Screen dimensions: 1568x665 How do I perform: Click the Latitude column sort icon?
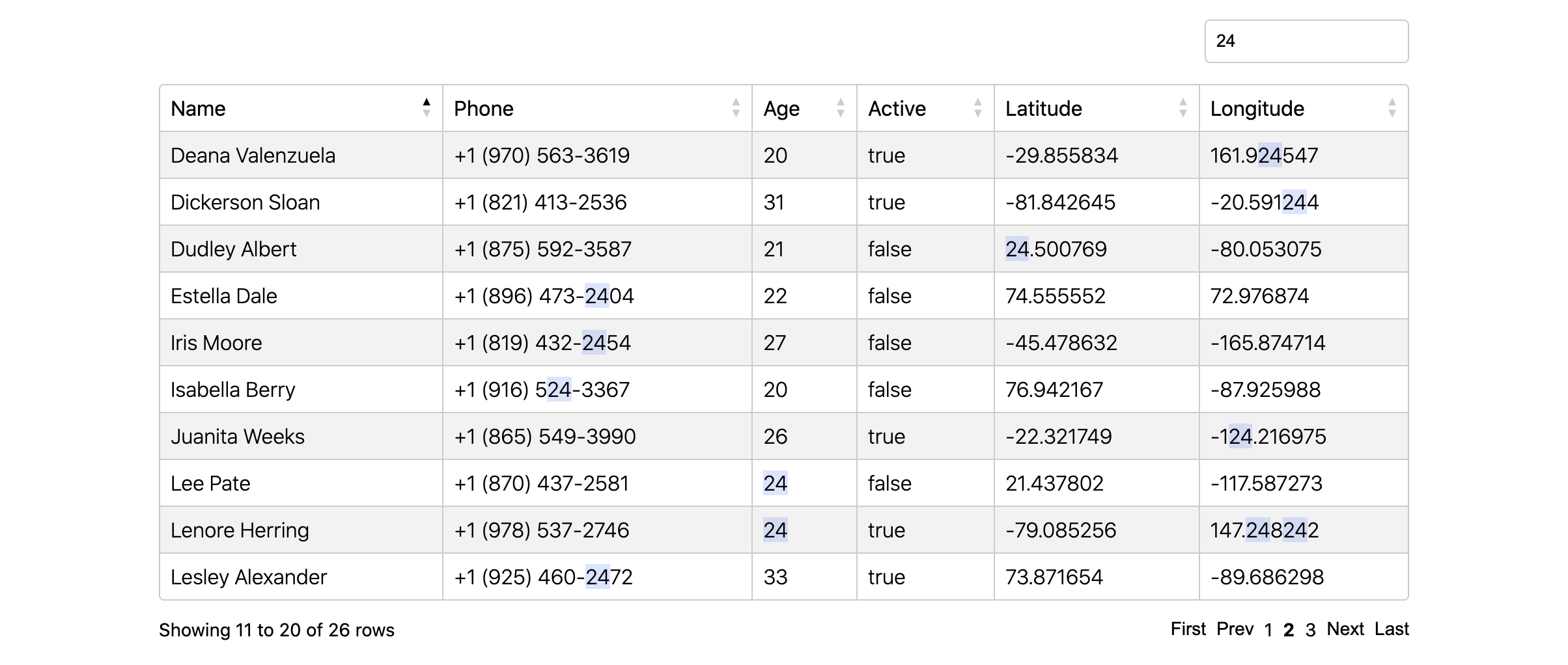click(x=1183, y=108)
